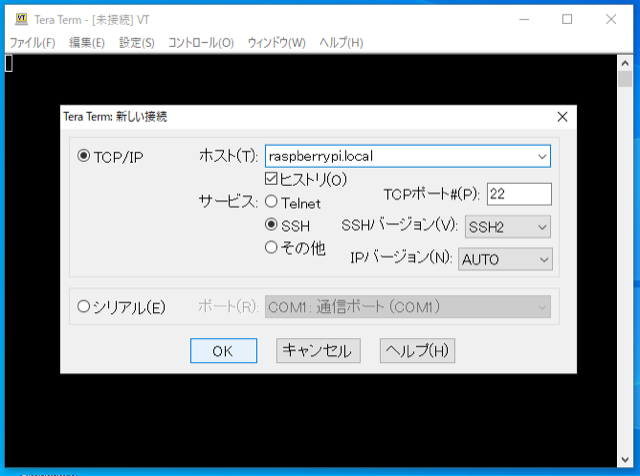Confirm the connection with OK button
640x476 pixels.
[223, 351]
